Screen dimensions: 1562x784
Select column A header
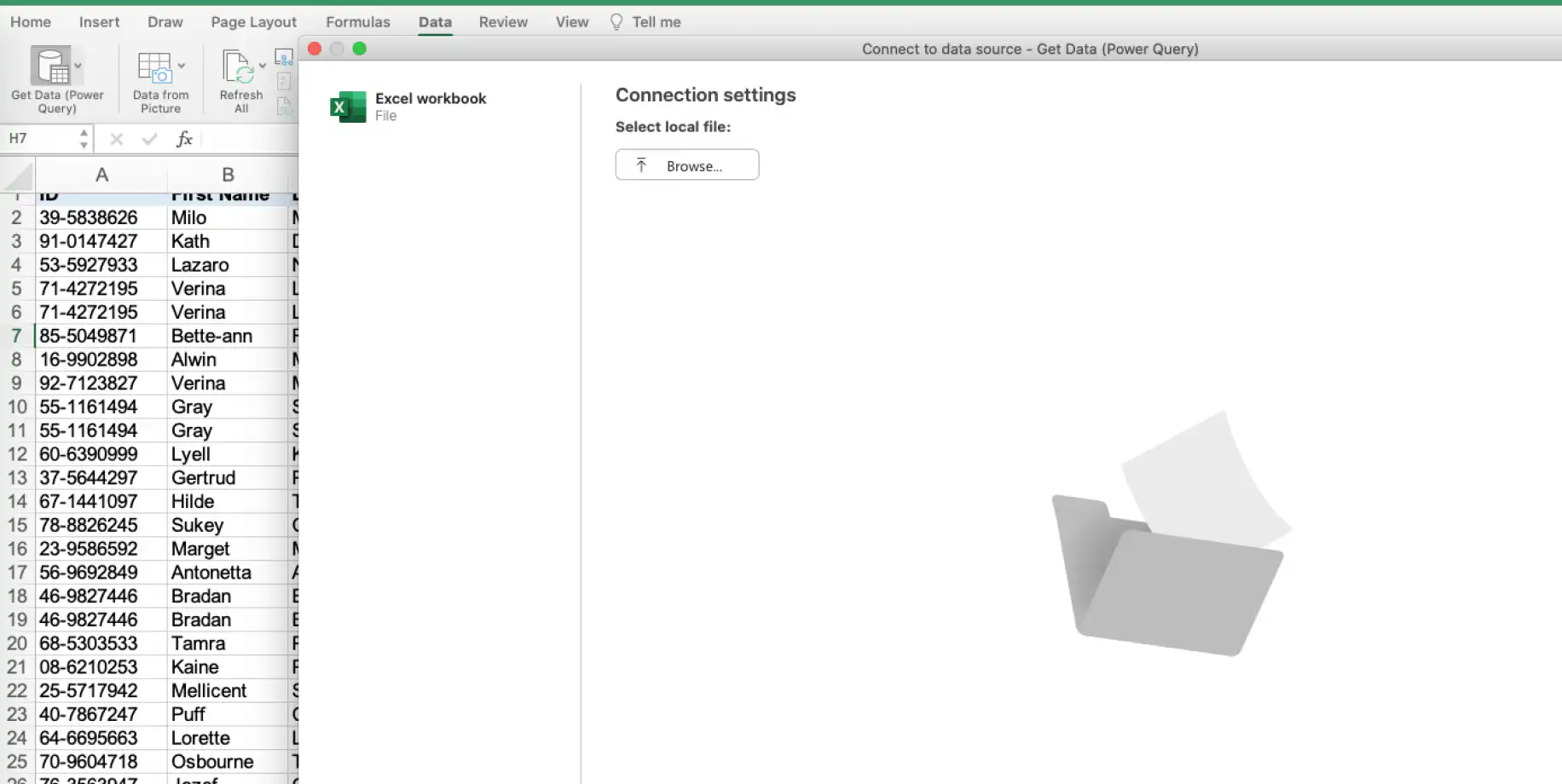tap(101, 175)
